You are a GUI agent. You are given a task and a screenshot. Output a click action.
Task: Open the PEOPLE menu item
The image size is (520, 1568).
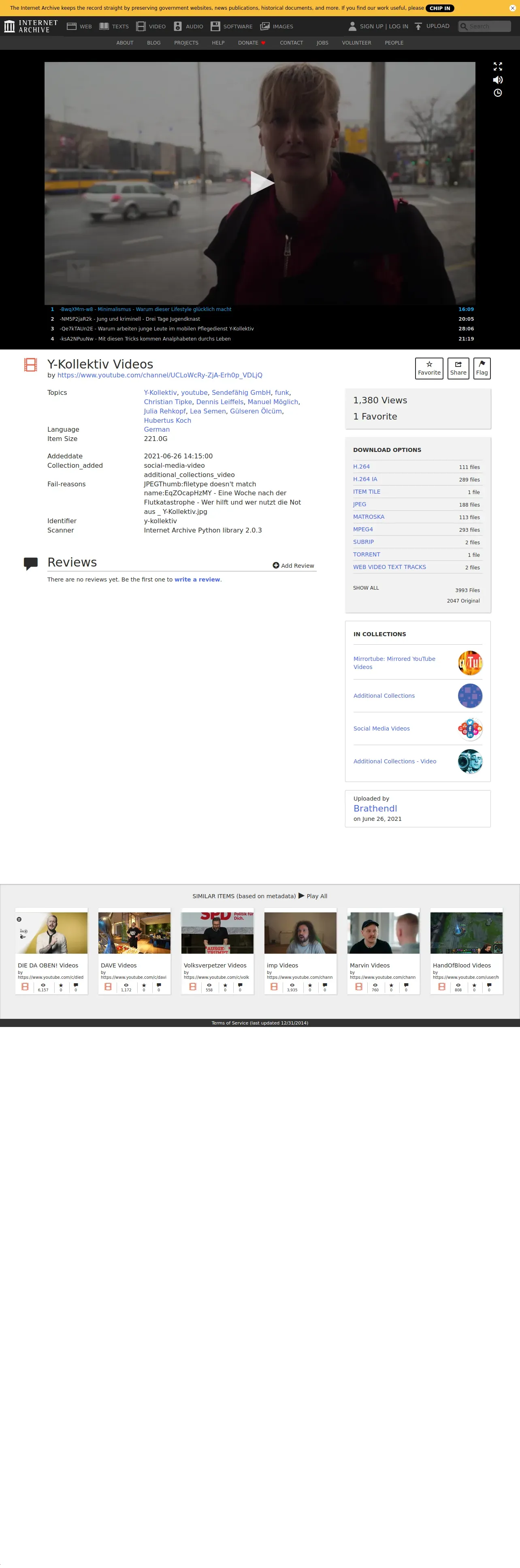394,43
